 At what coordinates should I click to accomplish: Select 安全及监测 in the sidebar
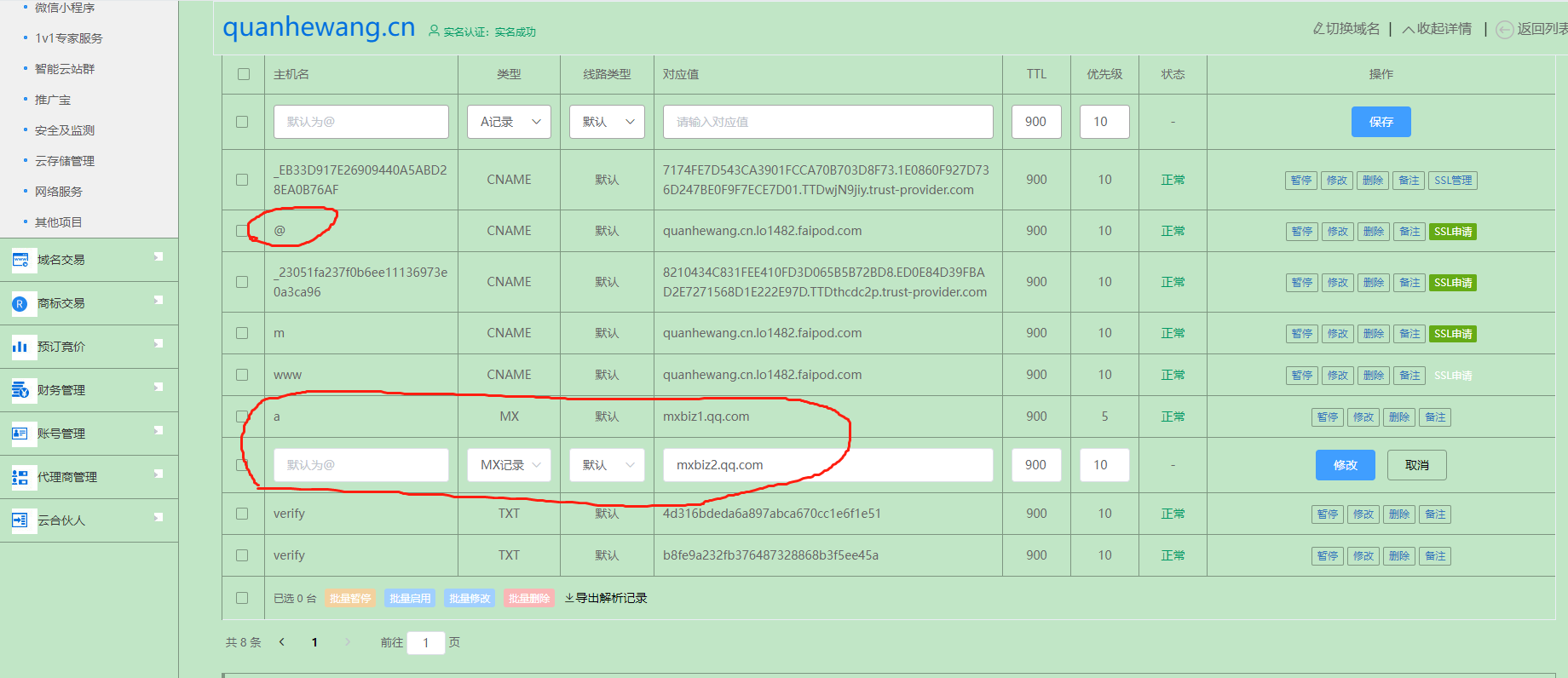pos(65,130)
